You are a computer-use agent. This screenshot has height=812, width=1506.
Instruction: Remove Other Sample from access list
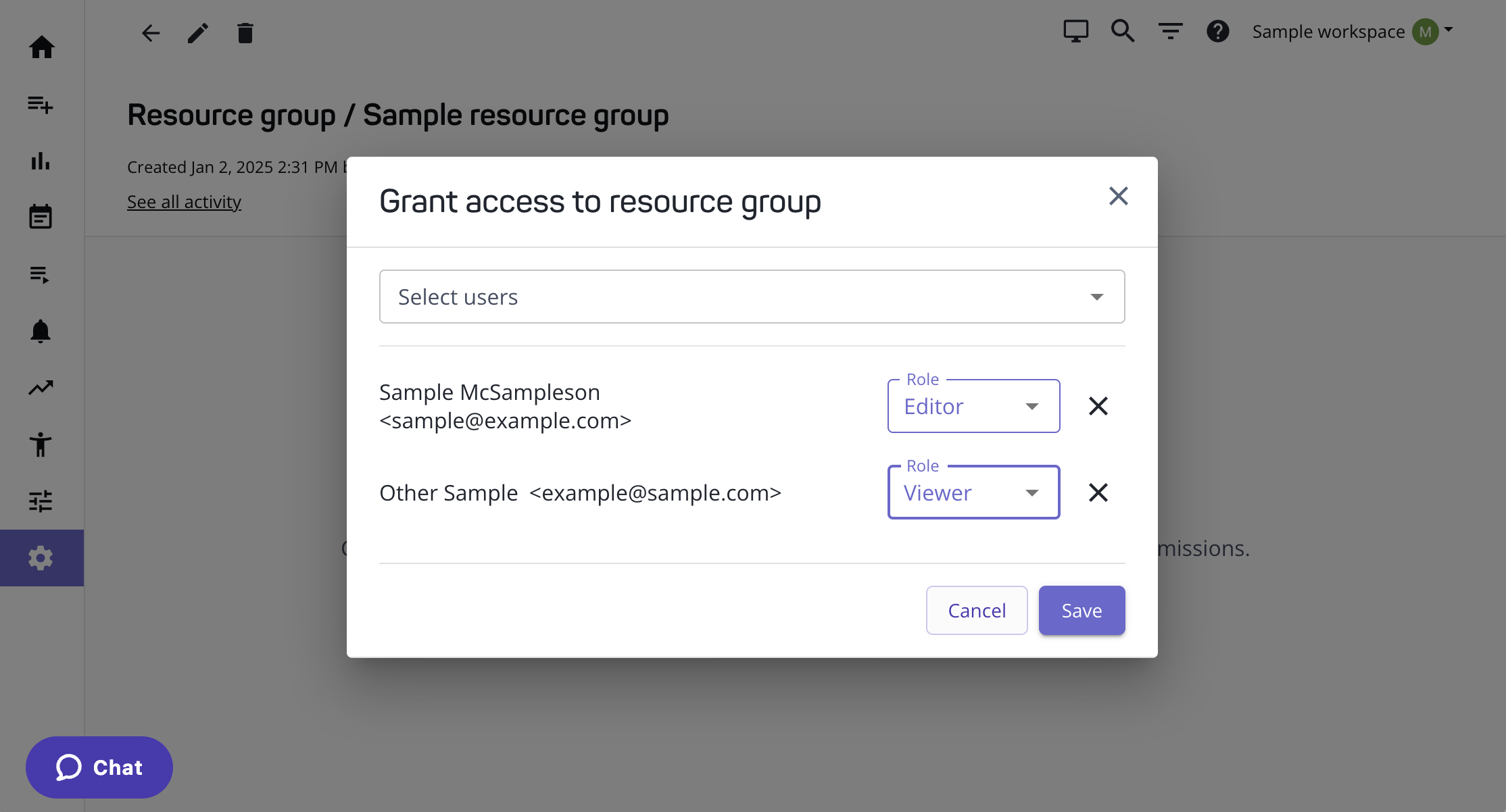pyautogui.click(x=1098, y=492)
